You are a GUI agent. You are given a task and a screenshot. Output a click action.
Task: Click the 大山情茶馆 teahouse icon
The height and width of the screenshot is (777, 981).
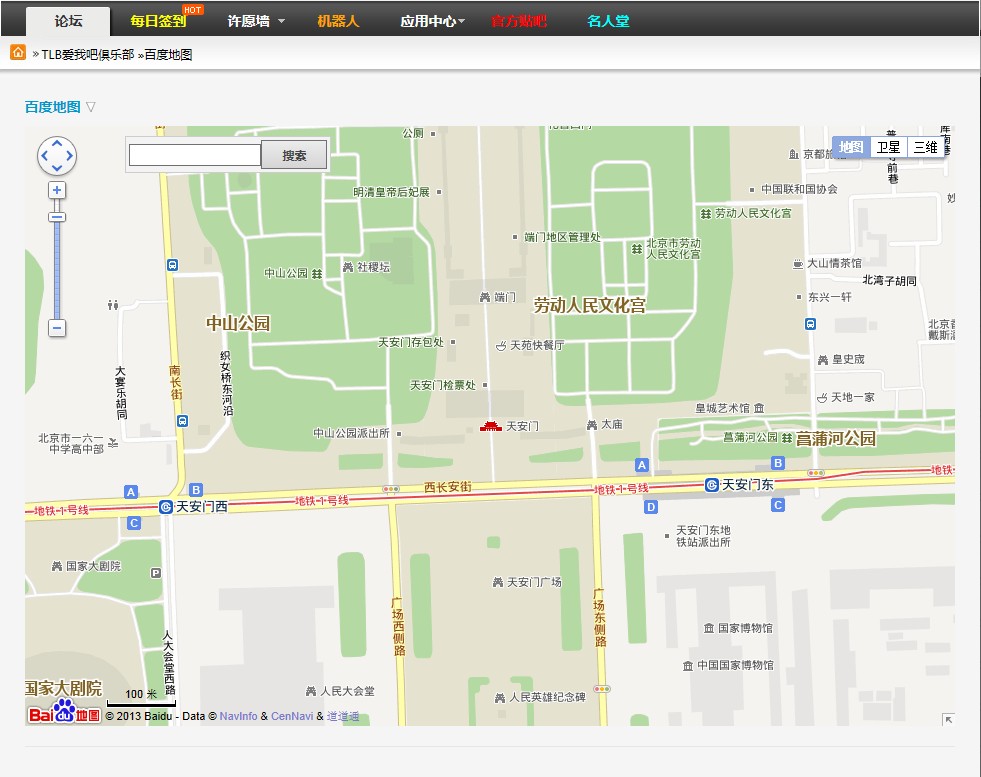click(798, 263)
